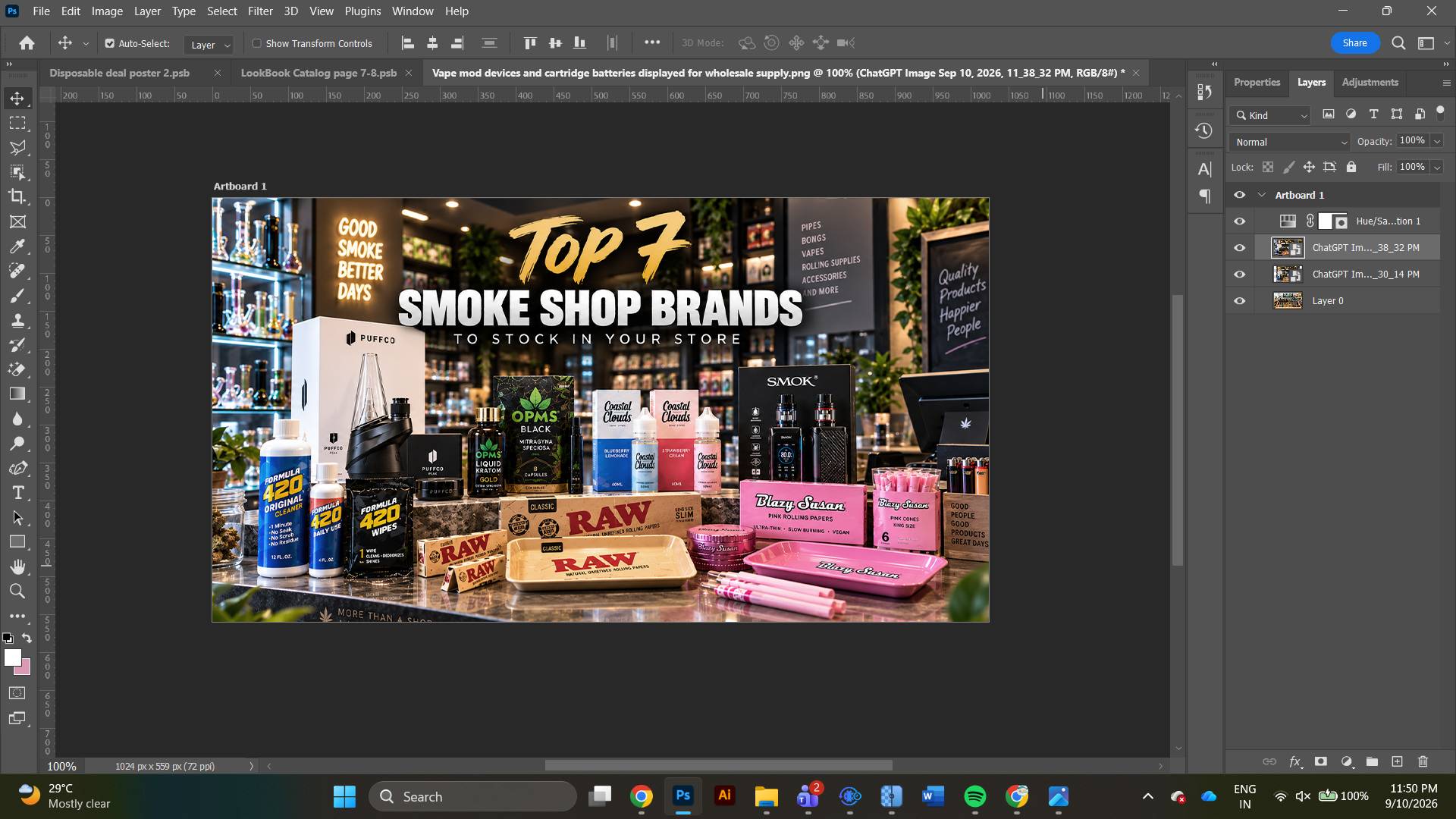Click the Share button
The width and height of the screenshot is (1456, 819).
(1354, 43)
